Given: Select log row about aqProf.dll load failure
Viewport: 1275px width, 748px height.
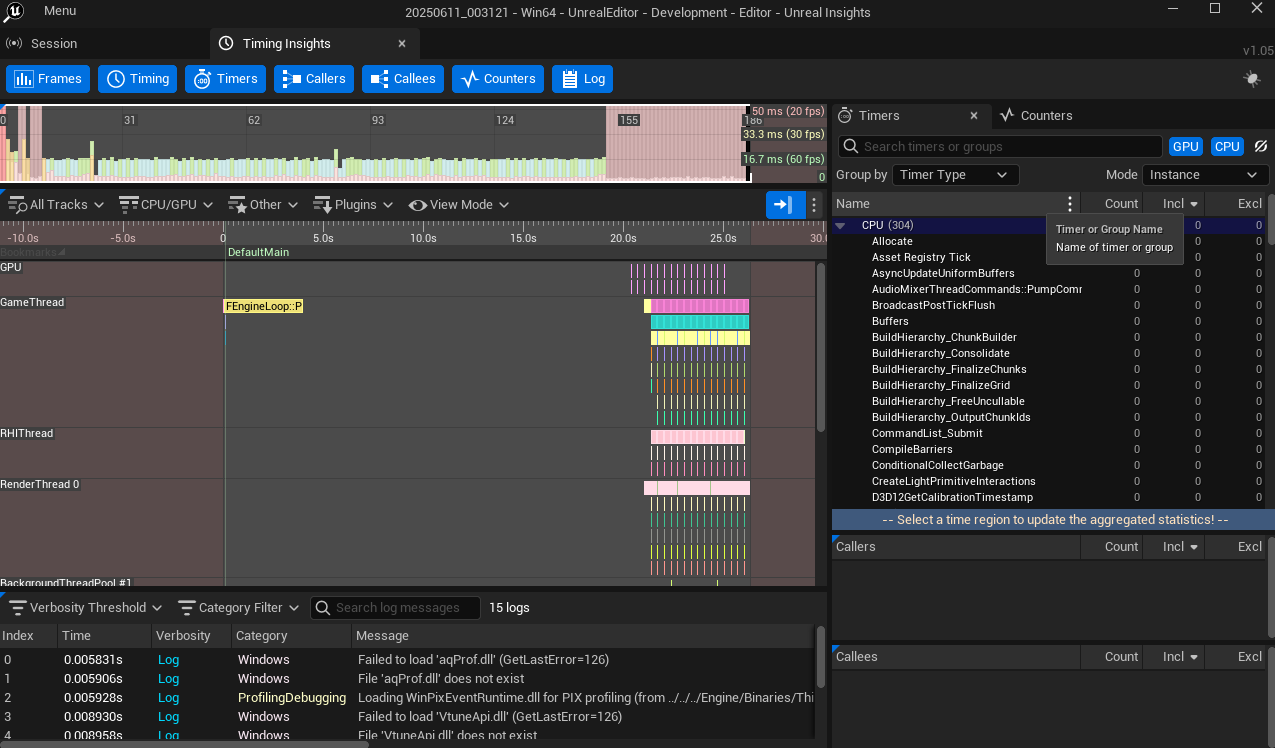Looking at the screenshot, I should point(406,660).
